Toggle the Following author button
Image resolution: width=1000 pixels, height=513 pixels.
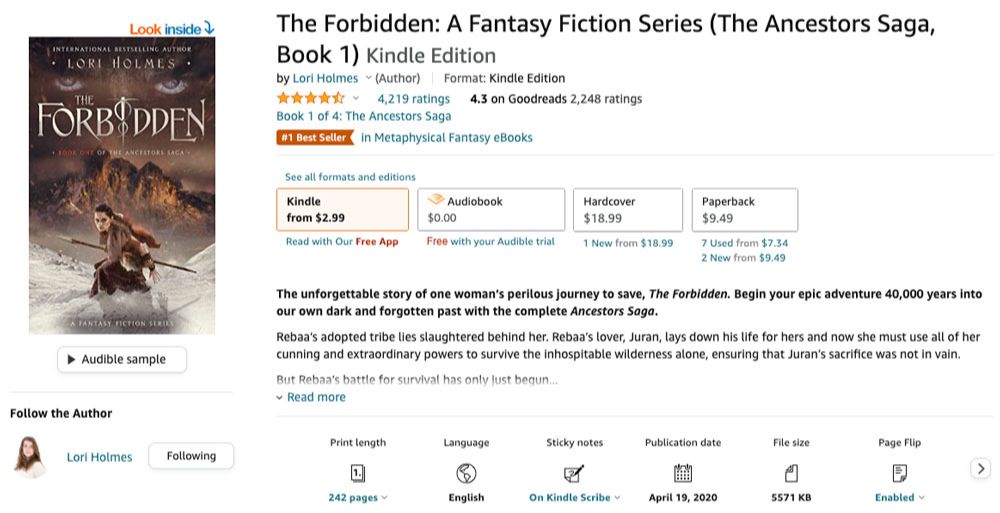pos(191,456)
